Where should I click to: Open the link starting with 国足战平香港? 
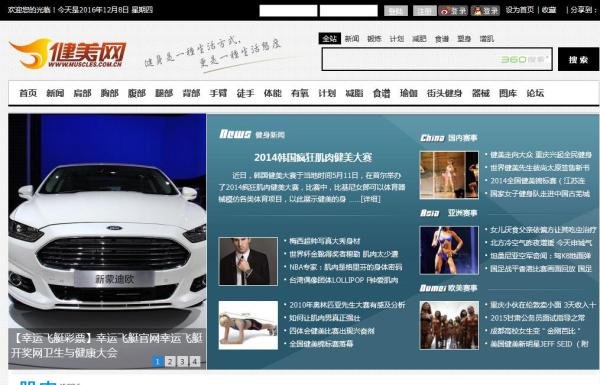point(541,269)
